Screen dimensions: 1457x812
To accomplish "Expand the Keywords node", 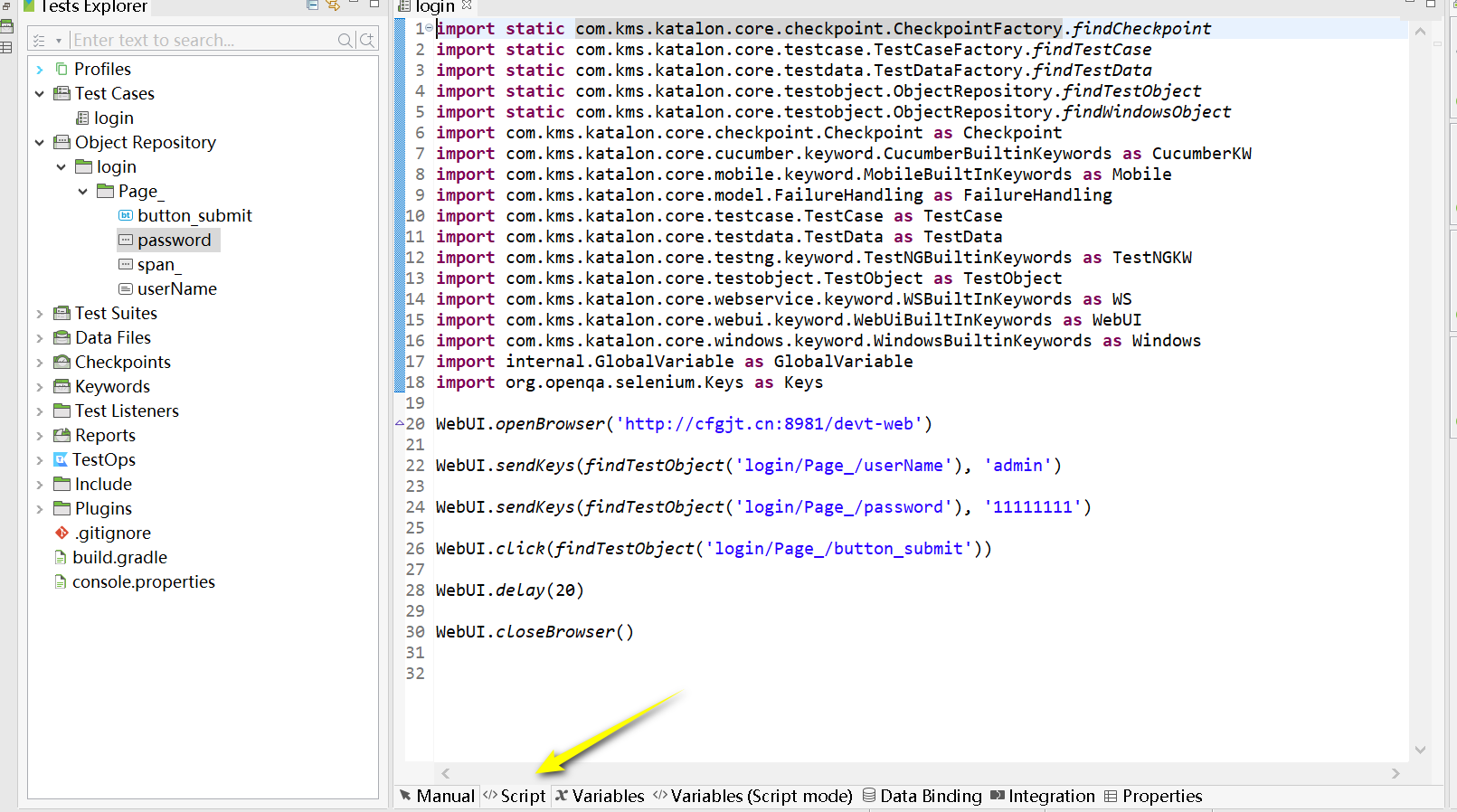I will point(39,386).
